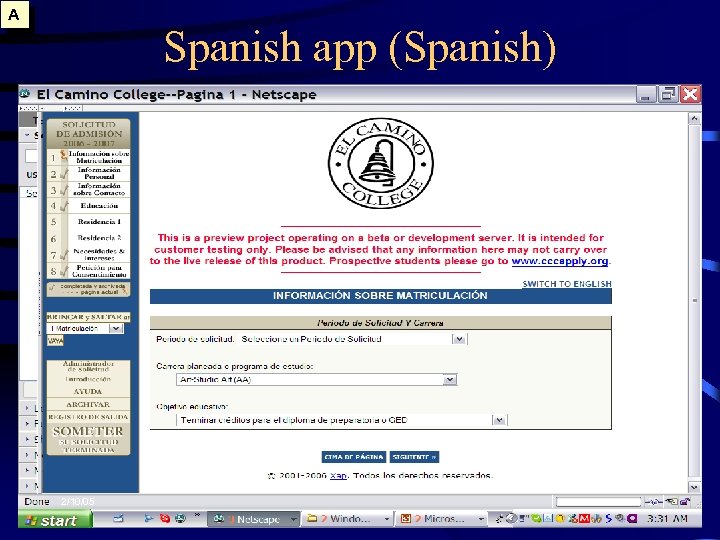Open the Netscape taskbar group
This screenshot has width=720, height=540.
click(253, 519)
